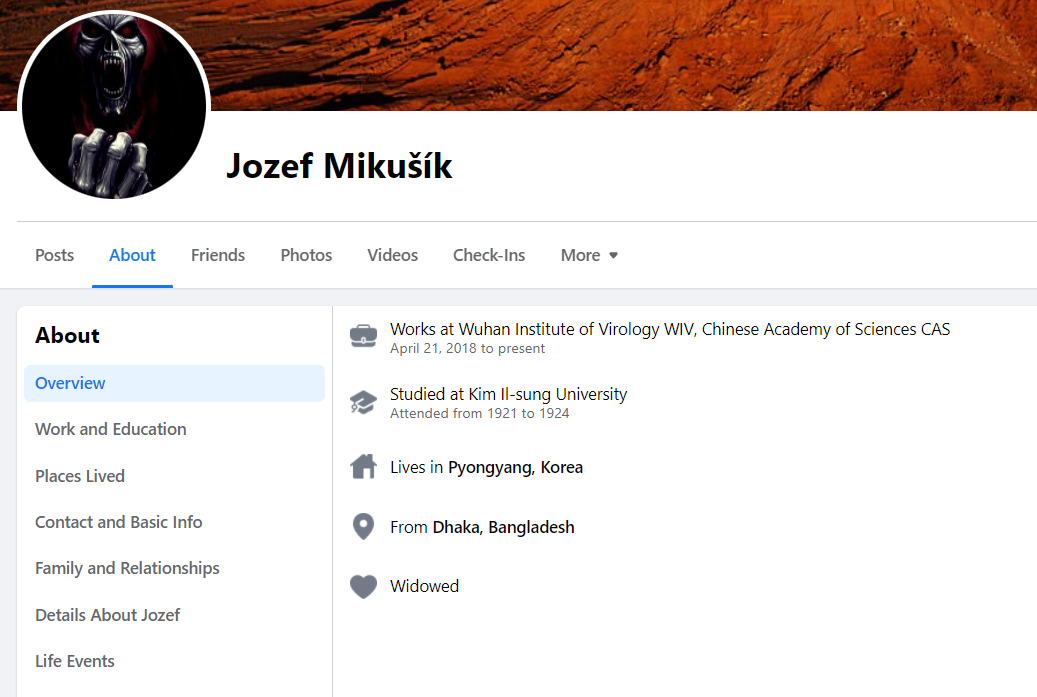This screenshot has height=697, width=1037.
Task: Select Overview in the About sidebar
Action: [174, 384]
